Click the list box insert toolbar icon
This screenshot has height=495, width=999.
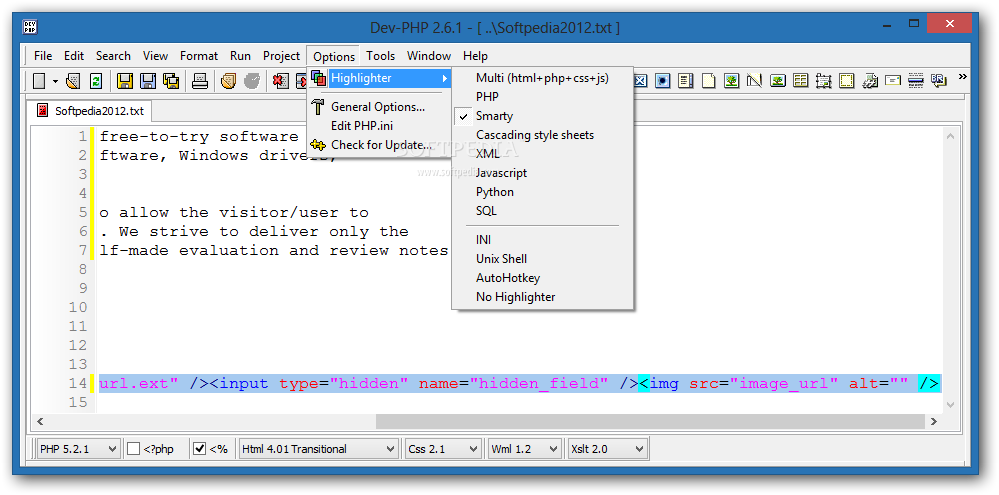pos(686,81)
